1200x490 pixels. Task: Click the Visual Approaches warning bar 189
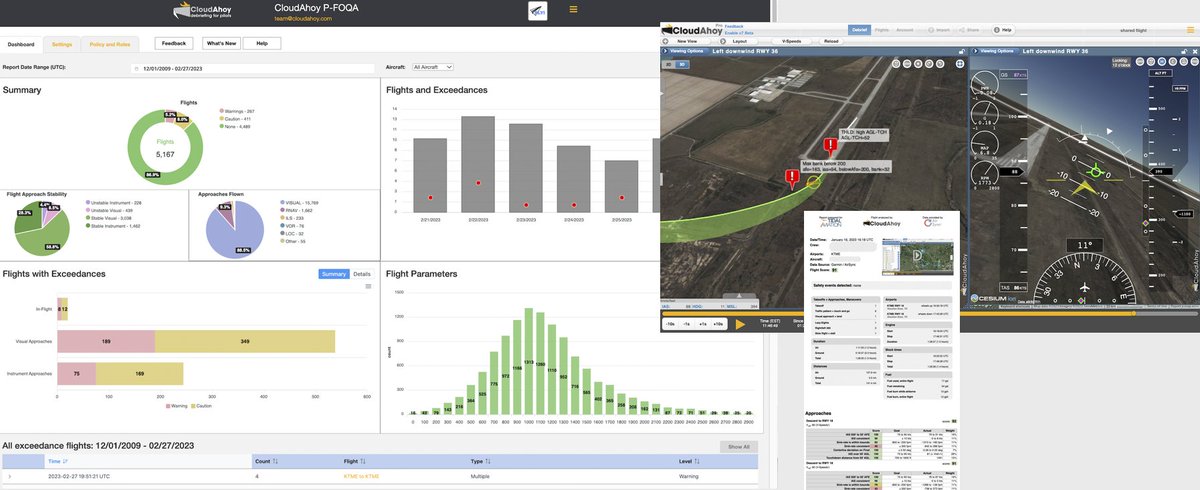pyautogui.click(x=106, y=342)
